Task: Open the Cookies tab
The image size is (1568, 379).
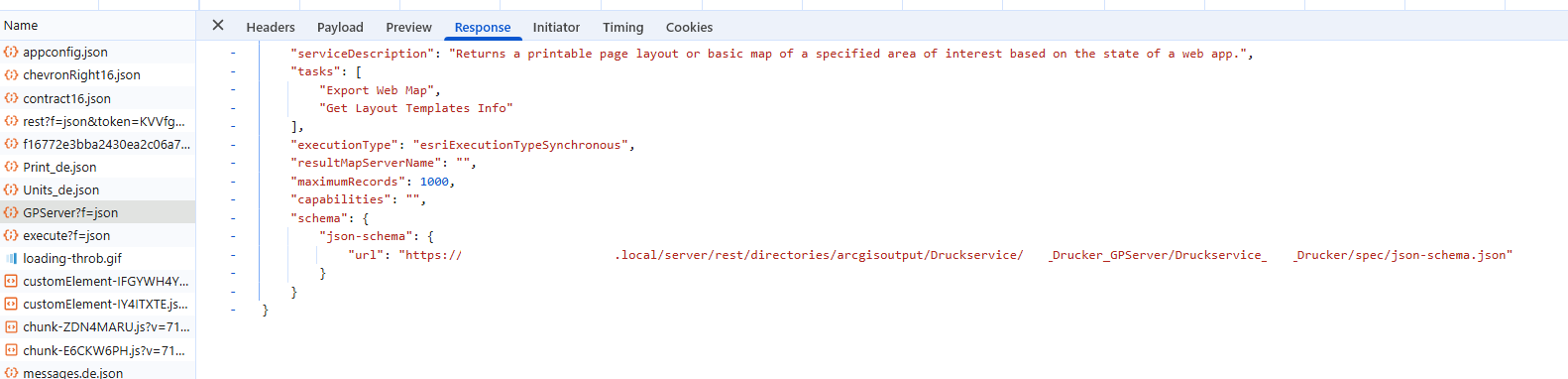Action: tap(689, 27)
